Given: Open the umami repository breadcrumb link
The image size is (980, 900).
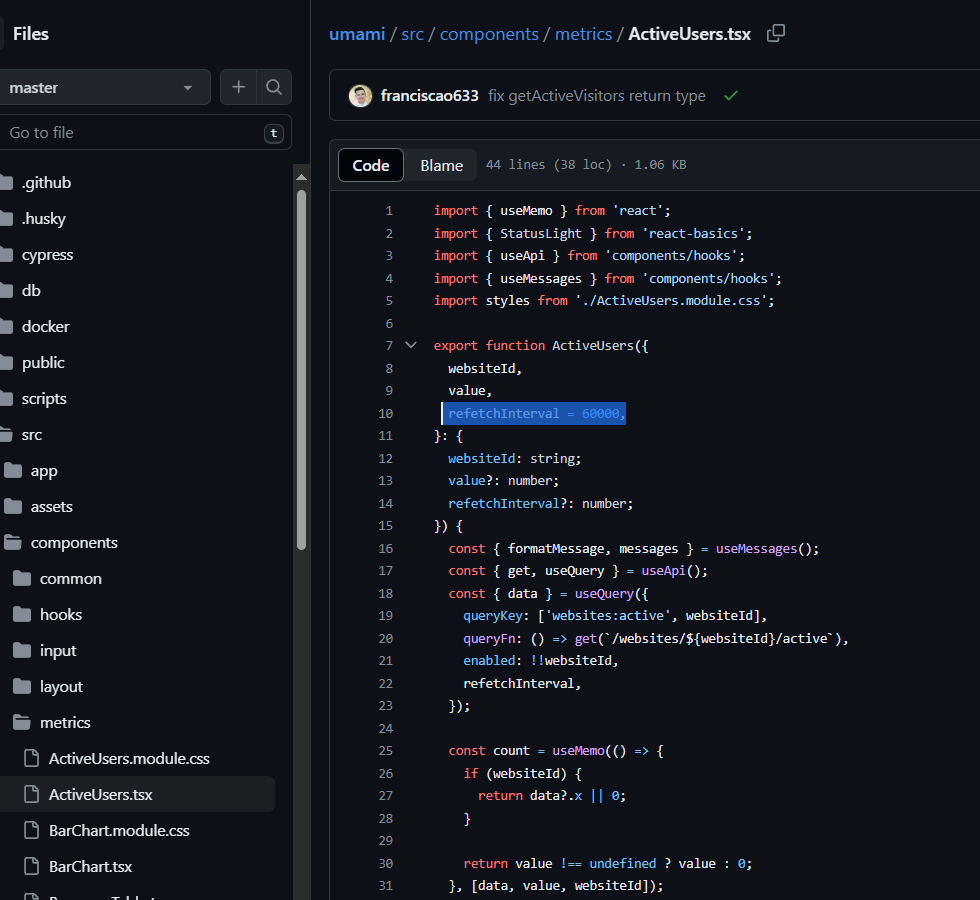Looking at the screenshot, I should [357, 34].
